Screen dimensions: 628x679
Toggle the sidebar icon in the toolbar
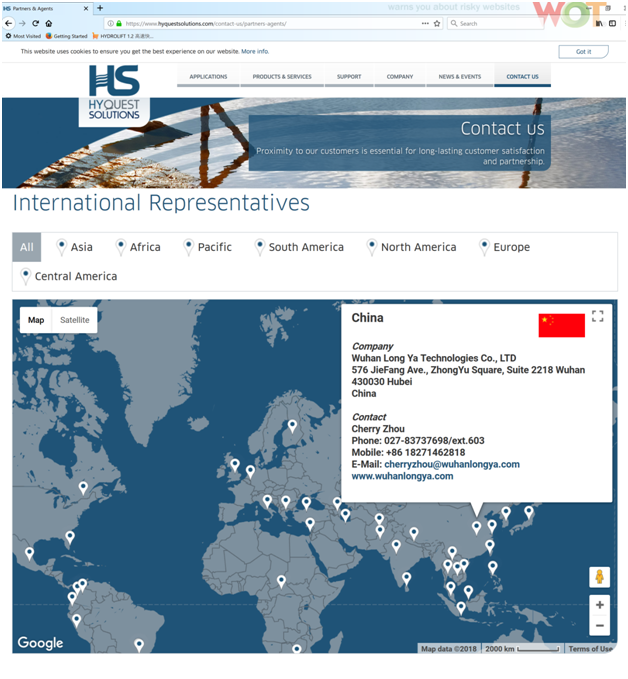click(x=612, y=23)
